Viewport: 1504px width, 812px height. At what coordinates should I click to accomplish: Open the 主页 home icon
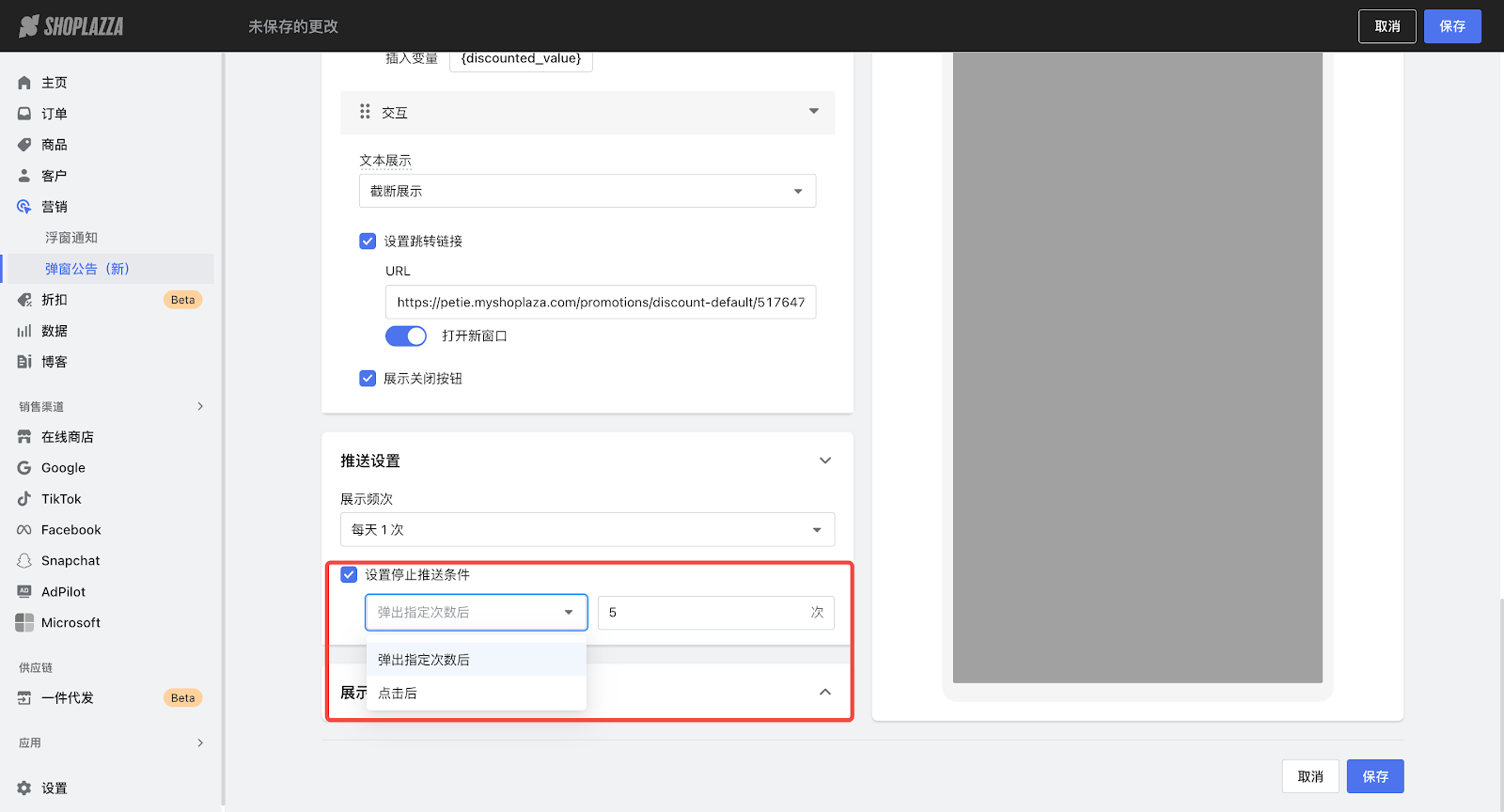pos(24,83)
